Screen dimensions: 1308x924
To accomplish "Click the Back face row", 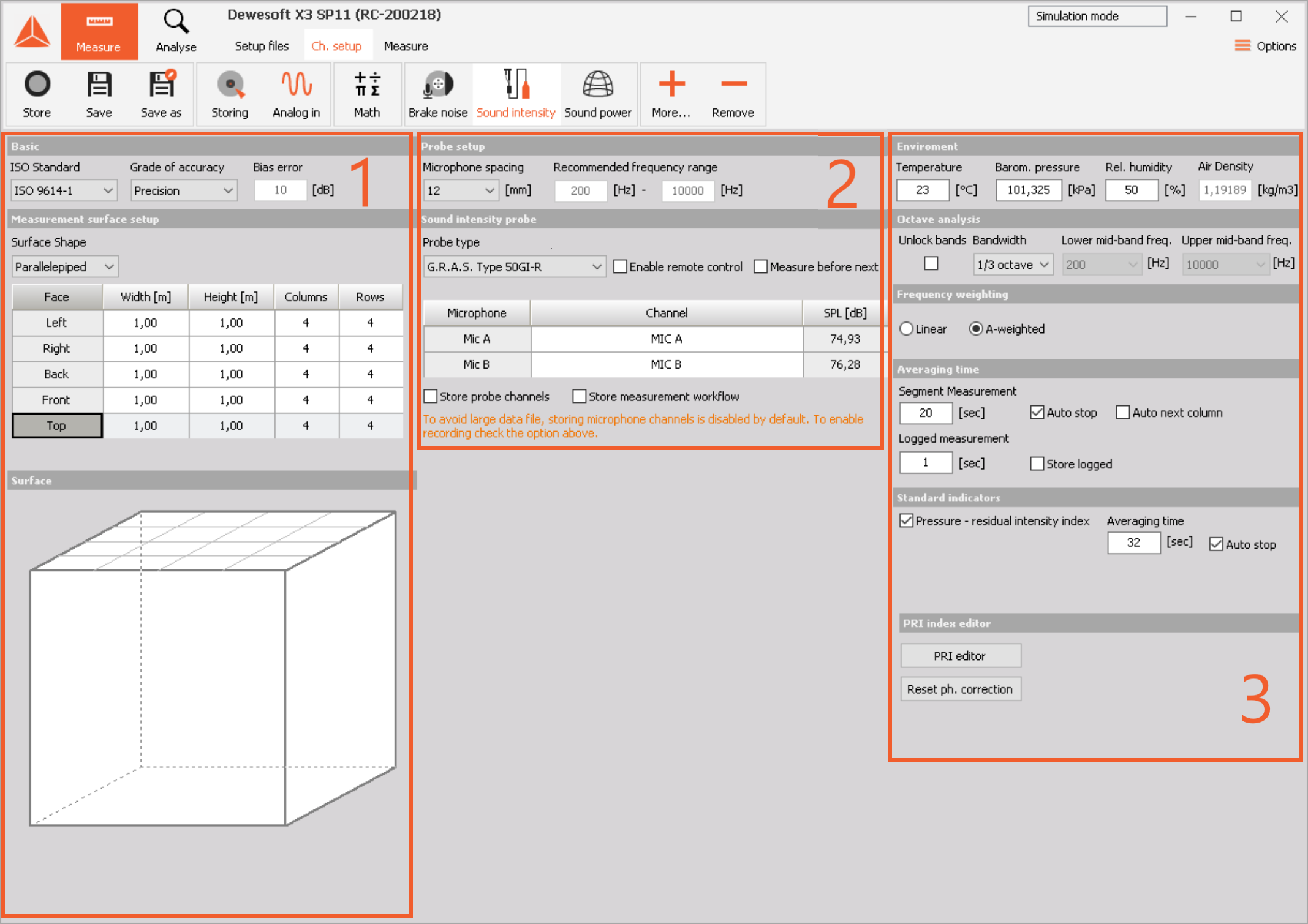I will tap(207, 374).
